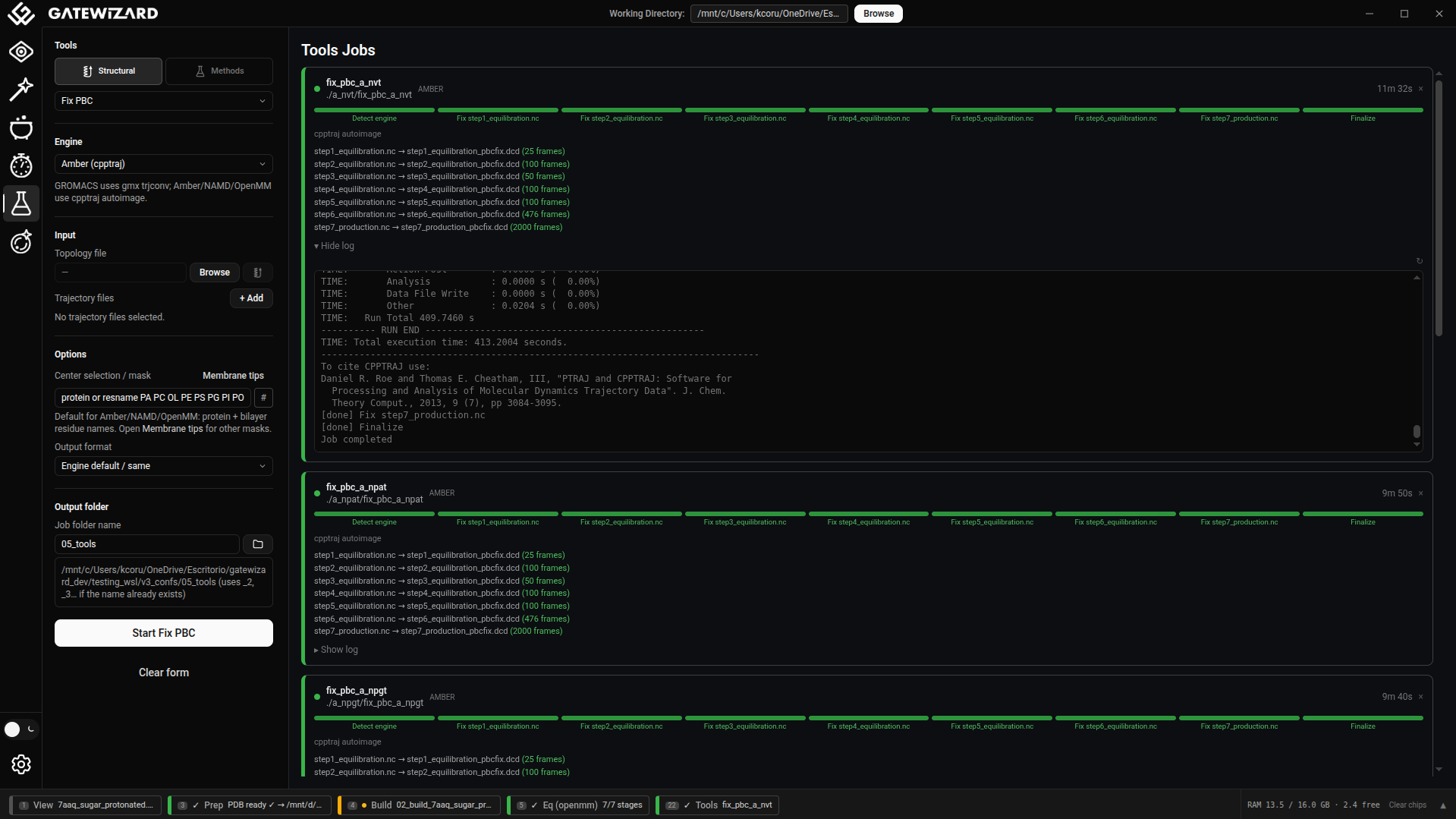Remove the fix_pbc_a_npgt job card
The image size is (1456, 819).
coord(1421,697)
